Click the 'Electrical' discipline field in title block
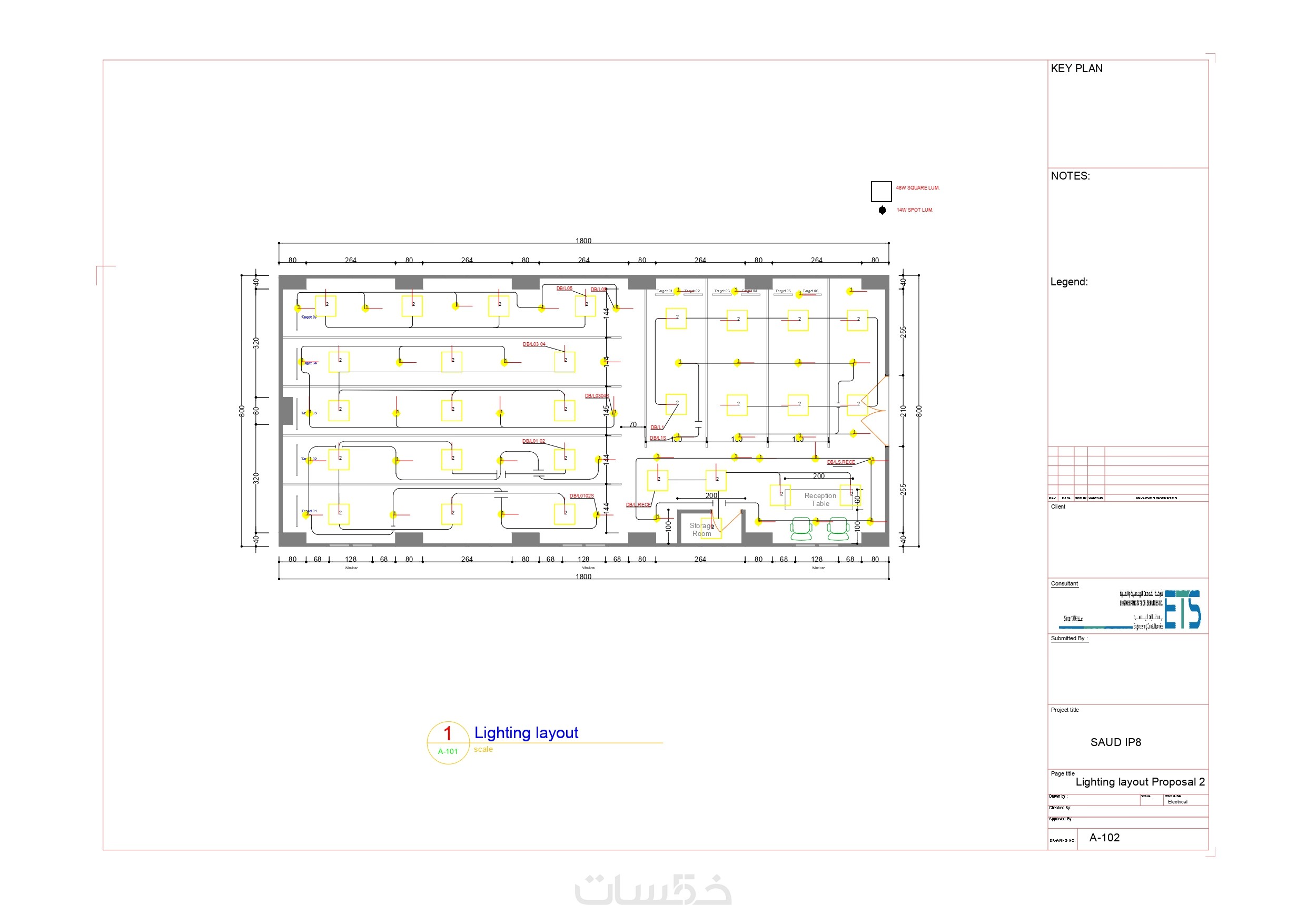 point(1177,802)
